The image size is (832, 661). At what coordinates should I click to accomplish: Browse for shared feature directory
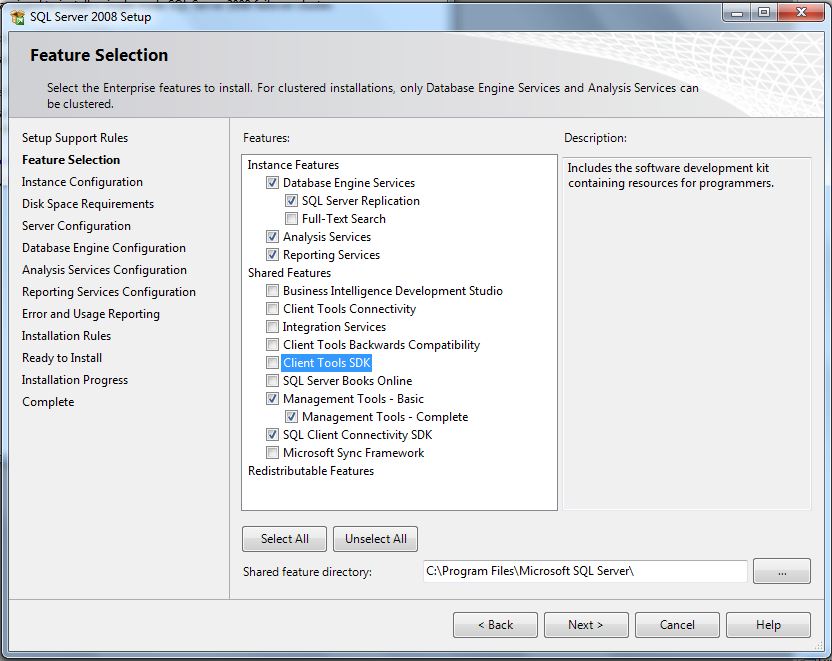(x=782, y=571)
